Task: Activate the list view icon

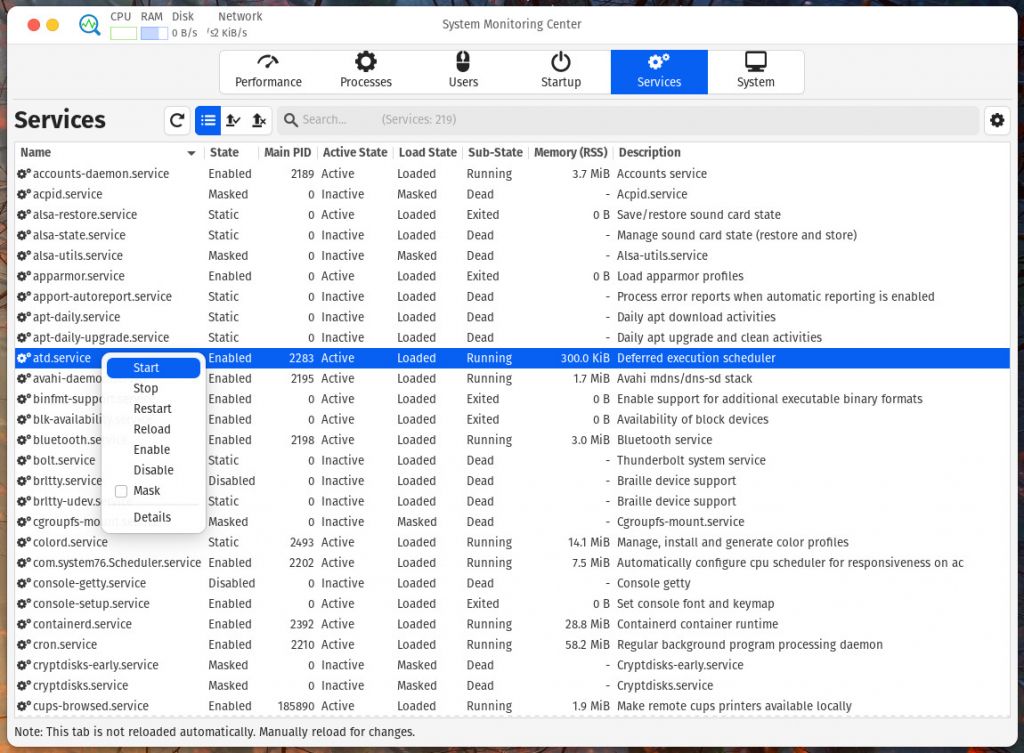Action: [x=208, y=120]
